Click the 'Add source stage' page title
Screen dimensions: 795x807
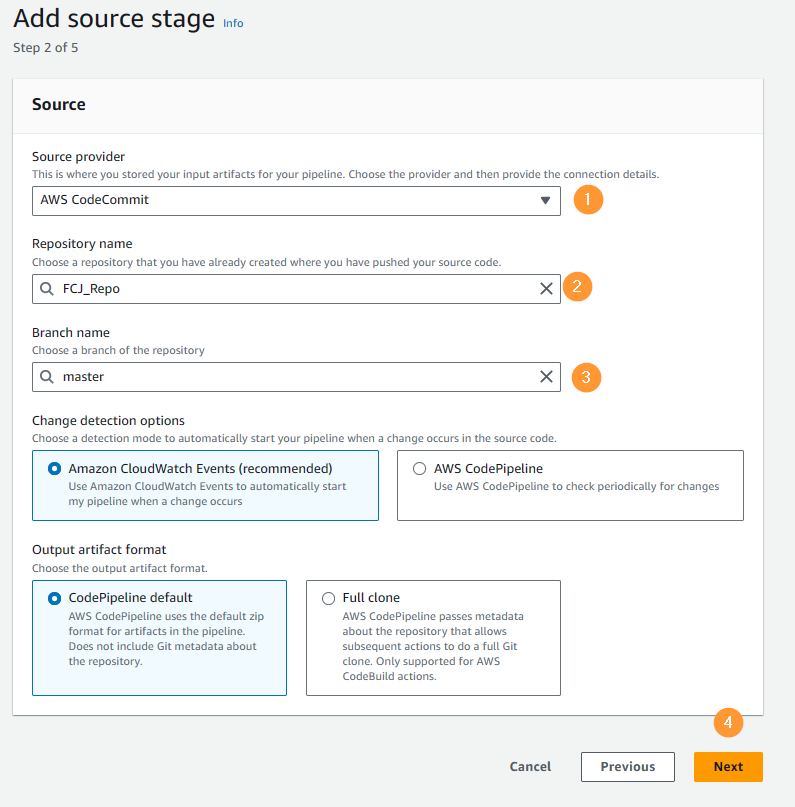pos(114,19)
